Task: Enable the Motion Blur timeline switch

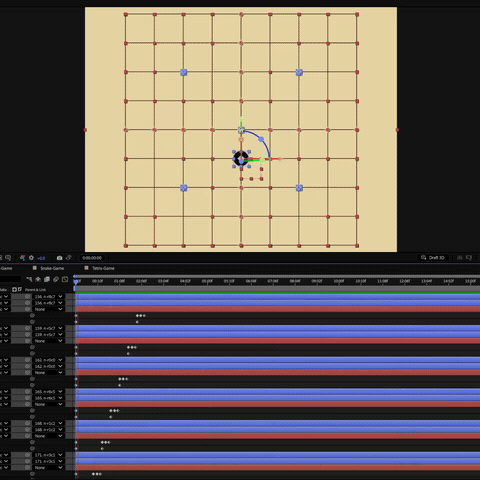Action: pos(56,279)
